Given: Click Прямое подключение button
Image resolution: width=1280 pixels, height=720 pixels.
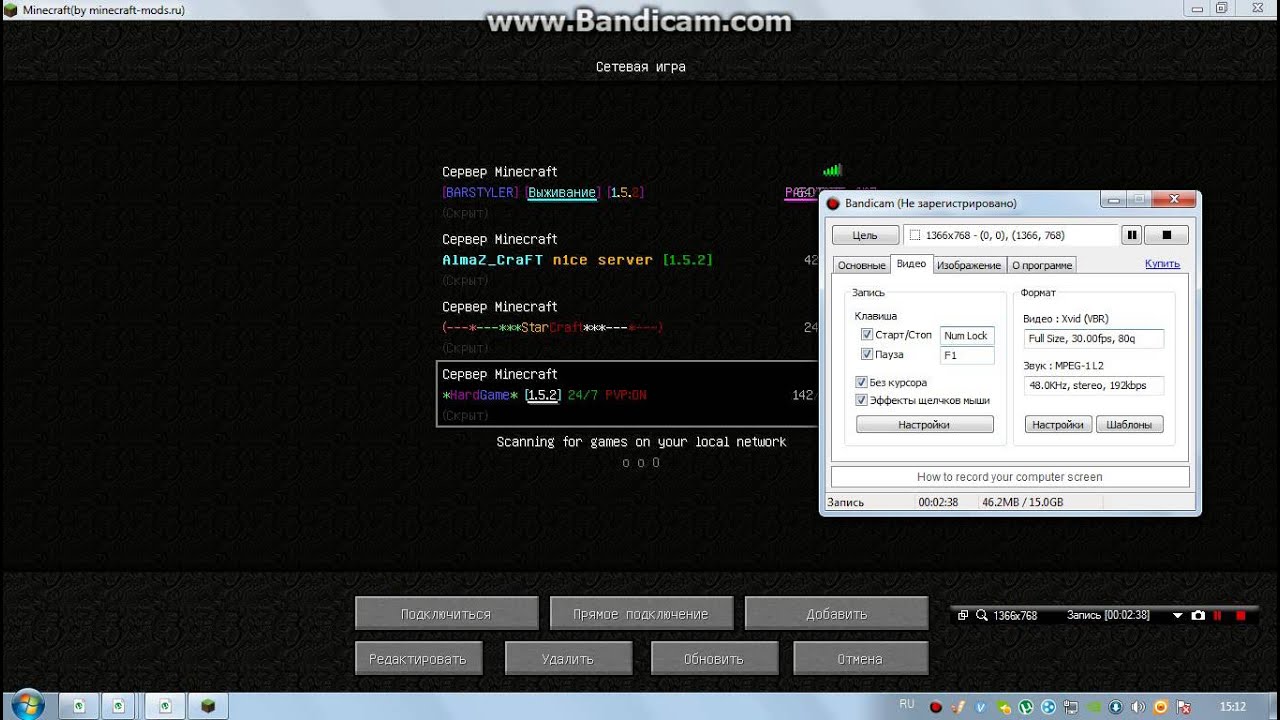Looking at the screenshot, I should (641, 614).
